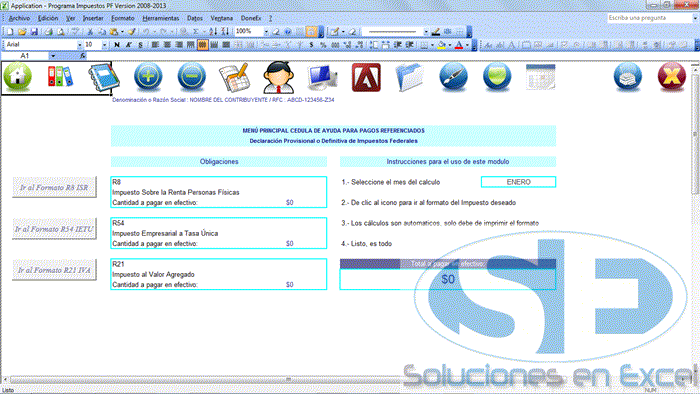Sort descending with Z-A icon

click(x=225, y=32)
